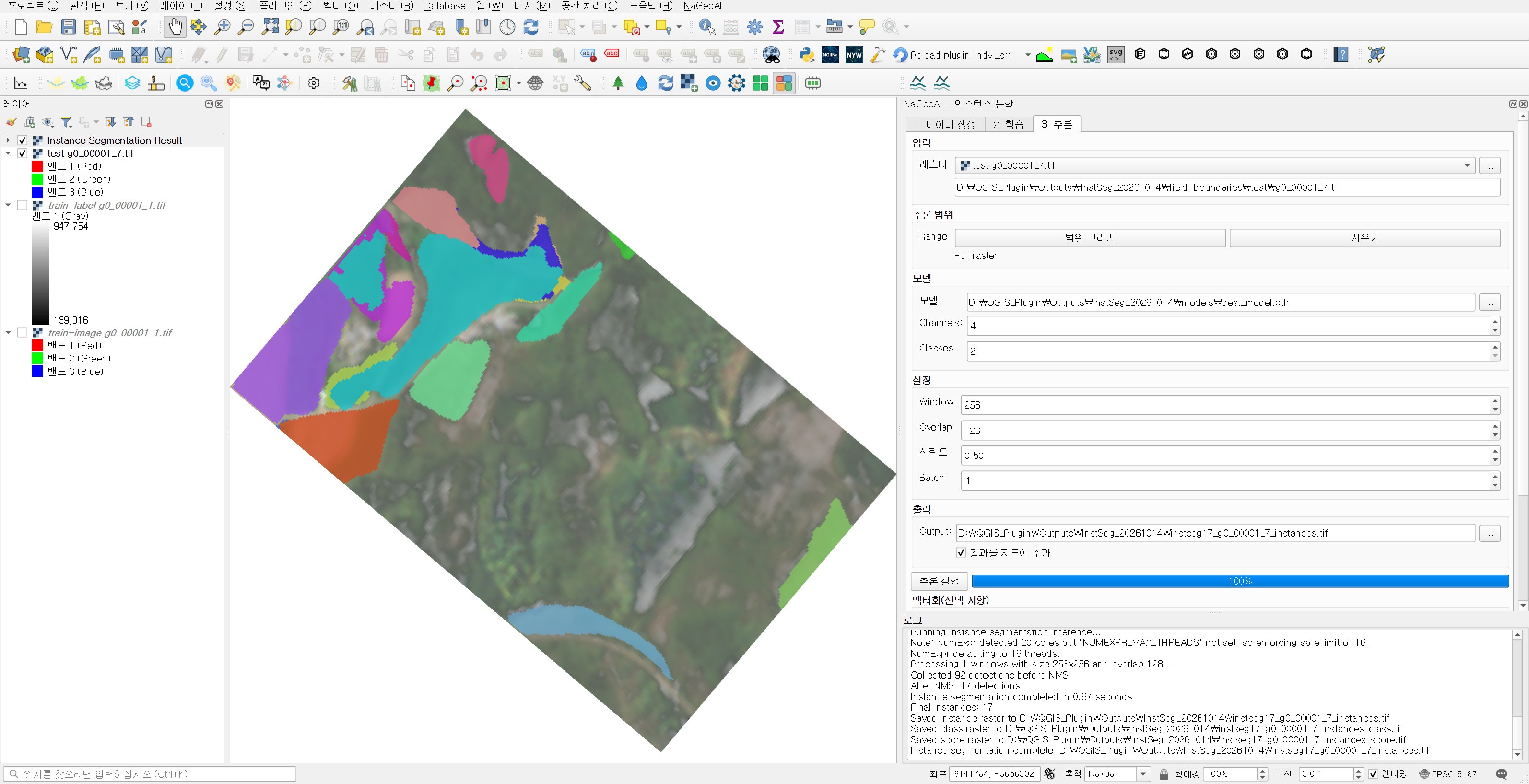Image resolution: width=1529 pixels, height=784 pixels.
Task: Expand the Instance Segmentation Result layer tree
Action: 8,140
